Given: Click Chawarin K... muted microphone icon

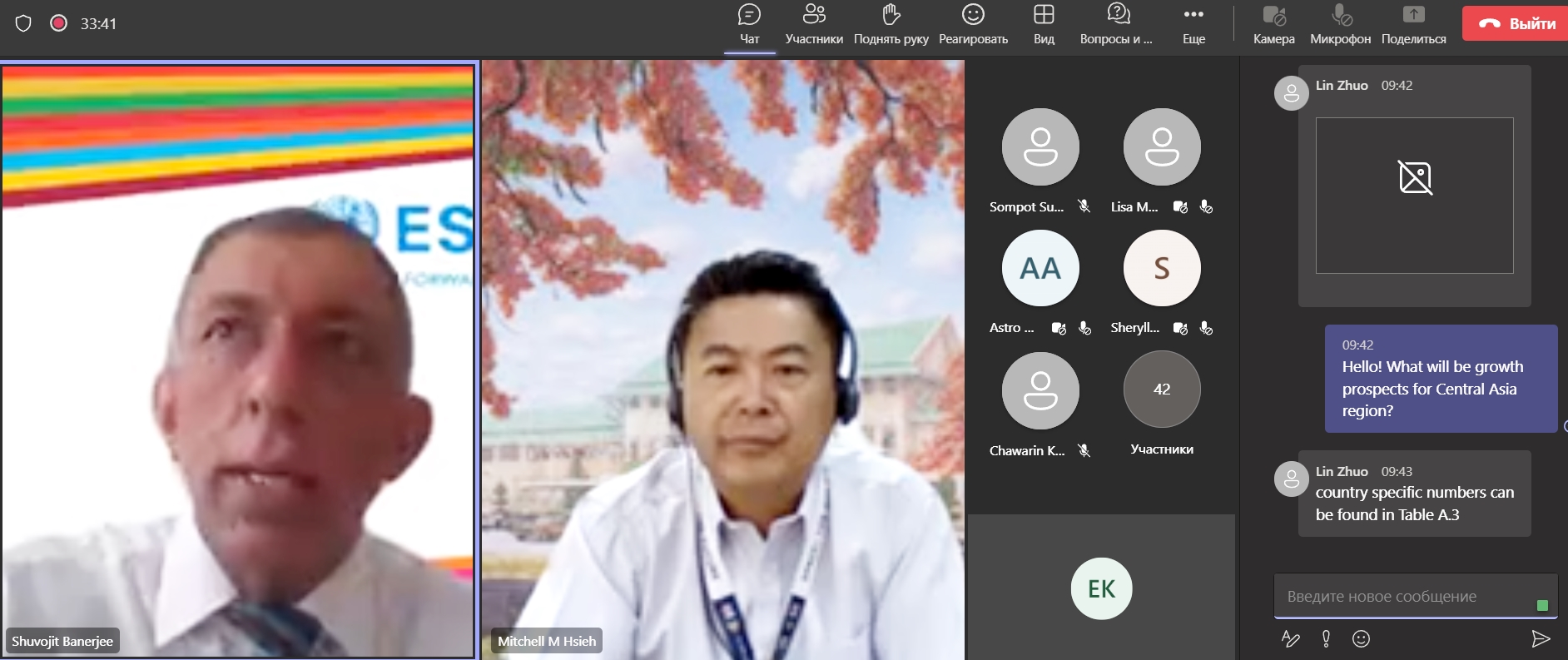Looking at the screenshot, I should [x=1084, y=450].
